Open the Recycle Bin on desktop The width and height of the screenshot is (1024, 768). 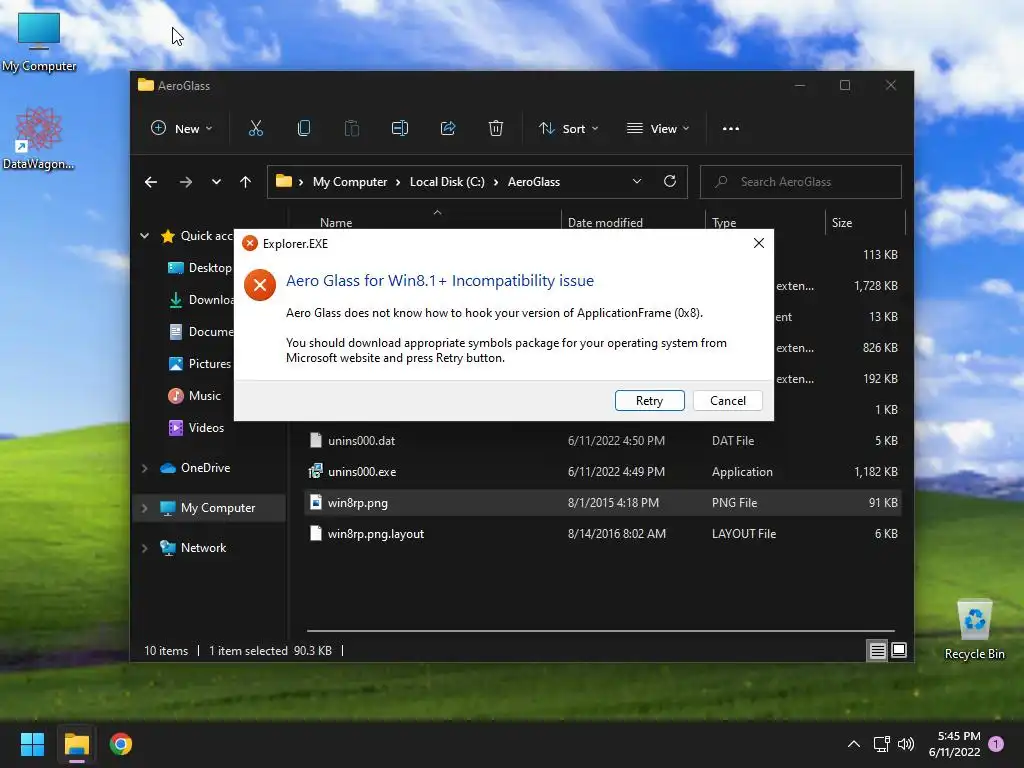(974, 630)
